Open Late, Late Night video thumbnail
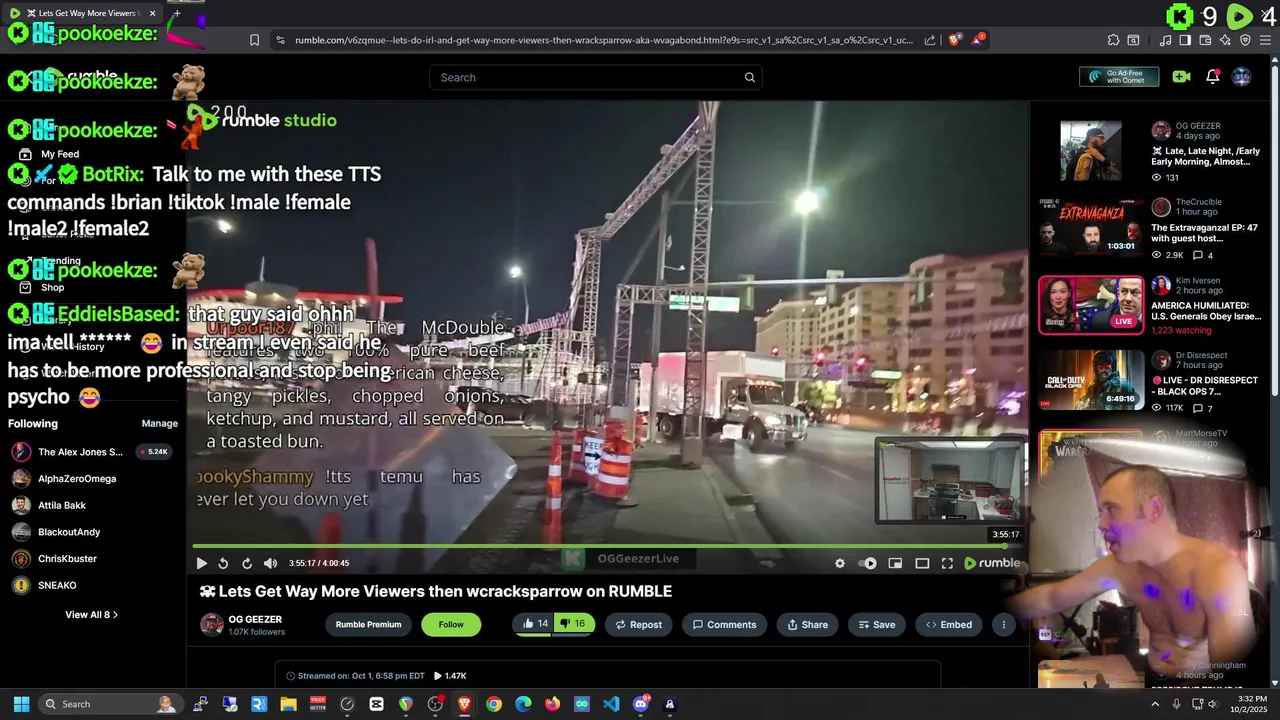This screenshot has width=1280, height=720. [x=1091, y=151]
